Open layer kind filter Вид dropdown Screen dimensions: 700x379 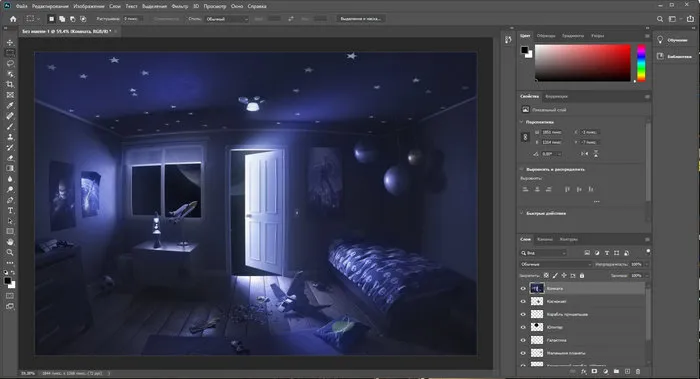pos(543,253)
